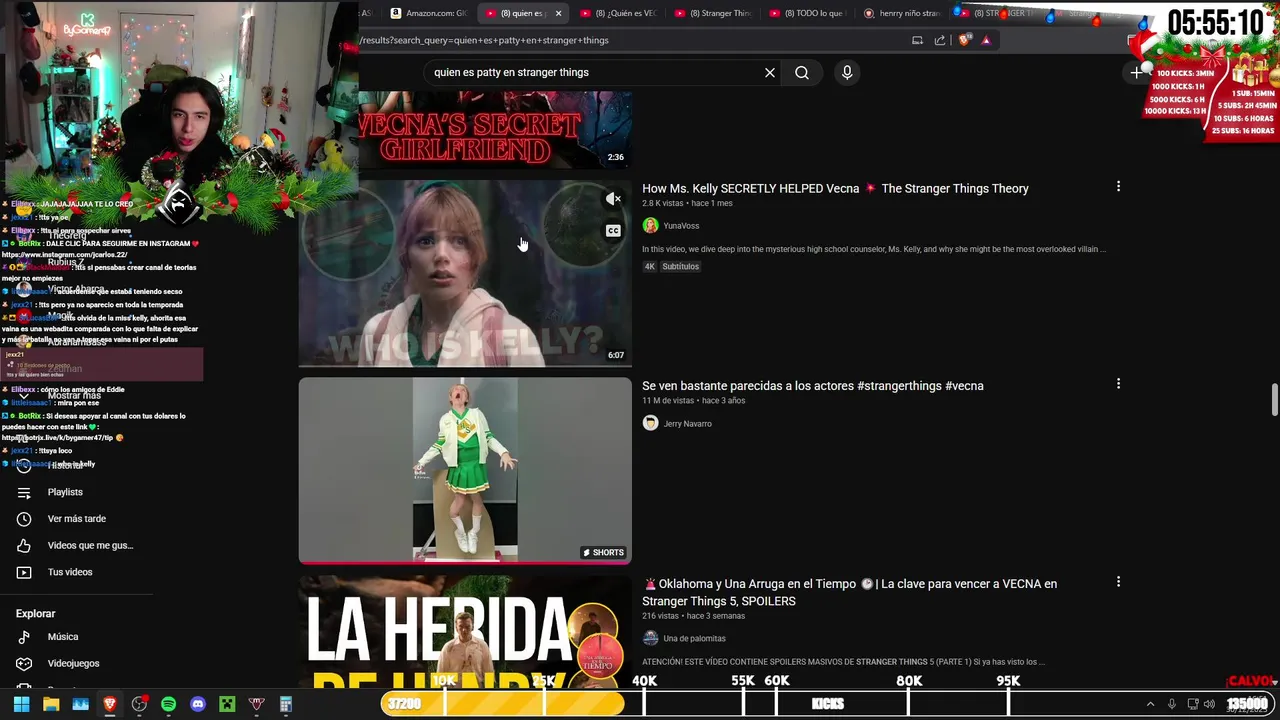
Task: Click the share icon in address bar
Action: tap(940, 40)
